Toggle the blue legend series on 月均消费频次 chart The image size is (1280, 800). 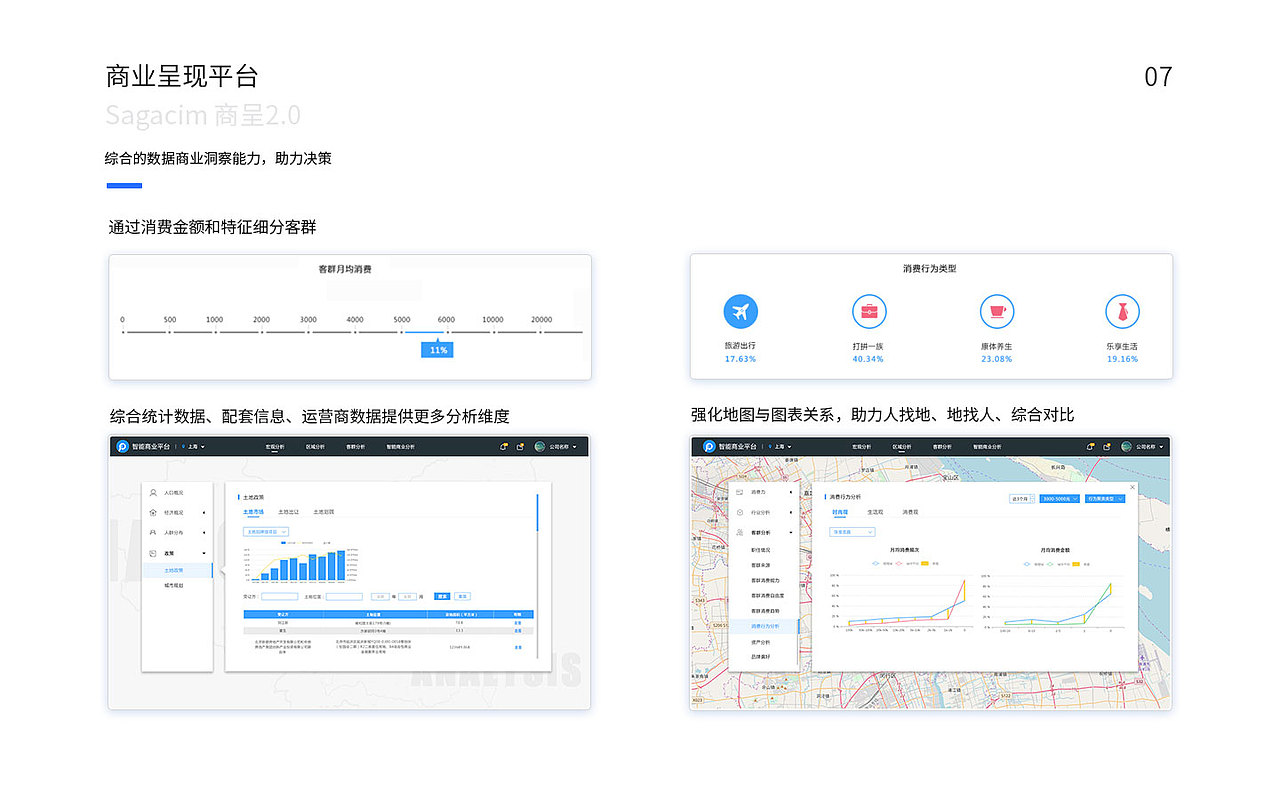[x=875, y=563]
